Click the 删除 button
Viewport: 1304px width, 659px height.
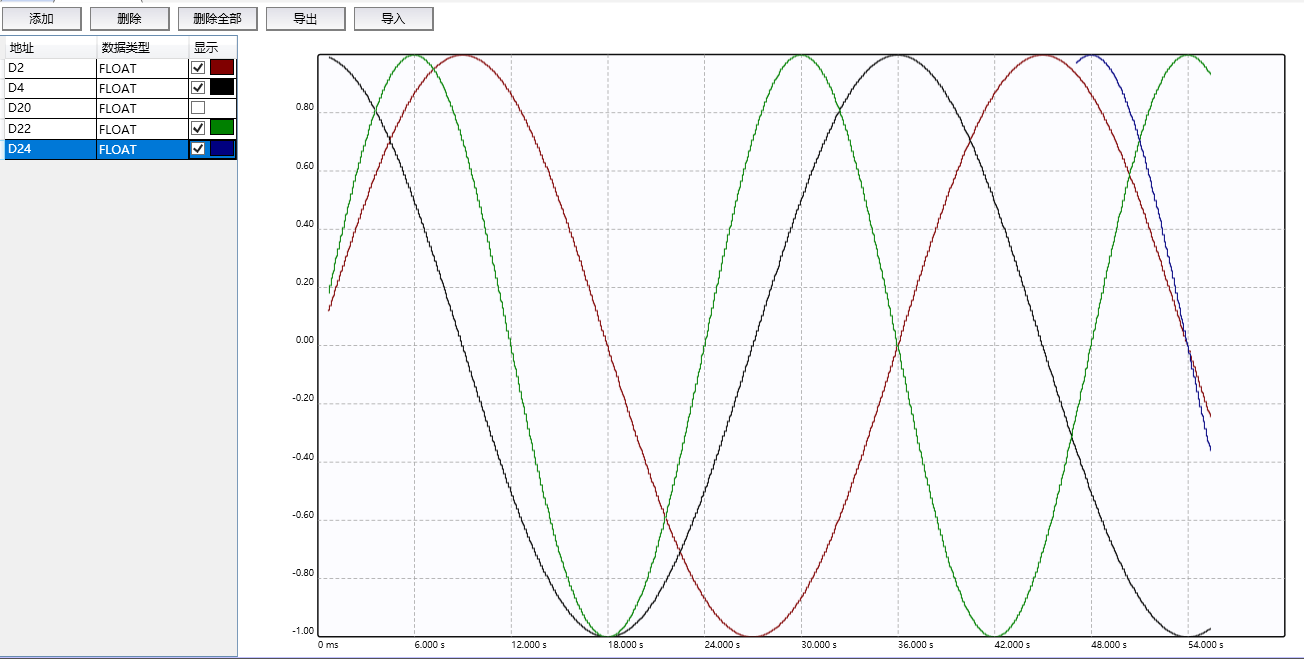click(130, 18)
